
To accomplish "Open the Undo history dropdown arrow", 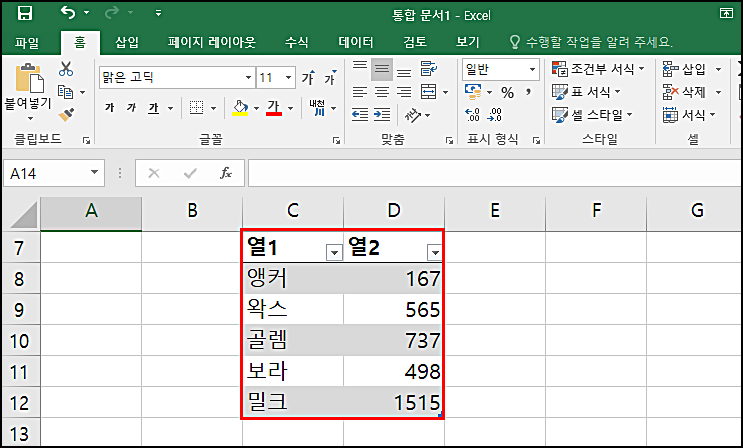I will 87,13.
